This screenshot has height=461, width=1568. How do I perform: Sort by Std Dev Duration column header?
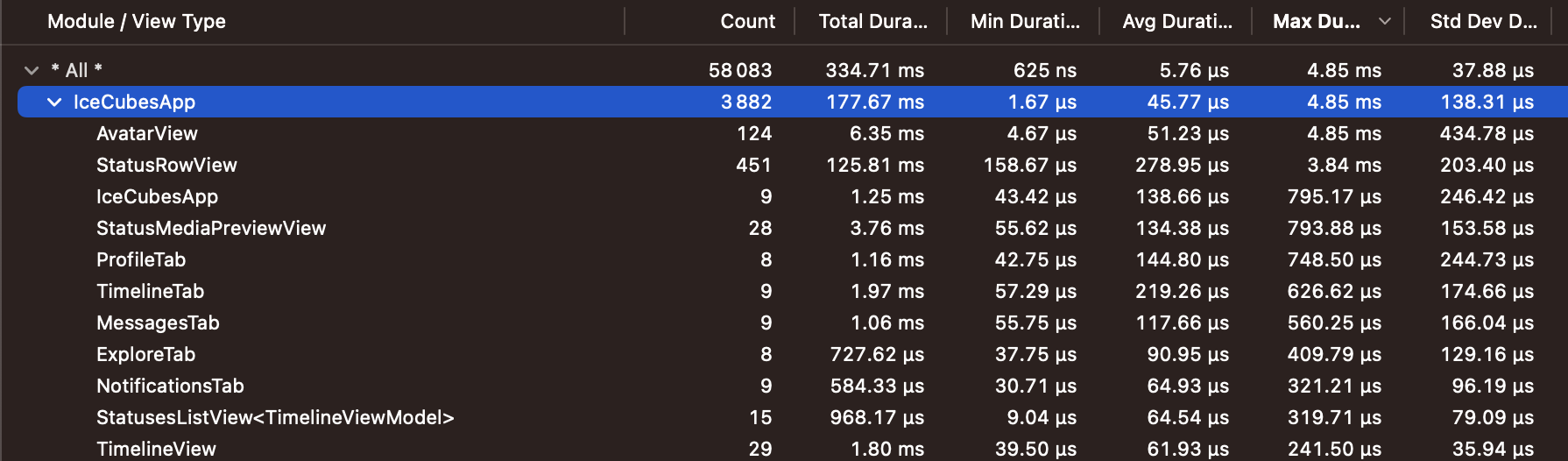(x=1484, y=21)
